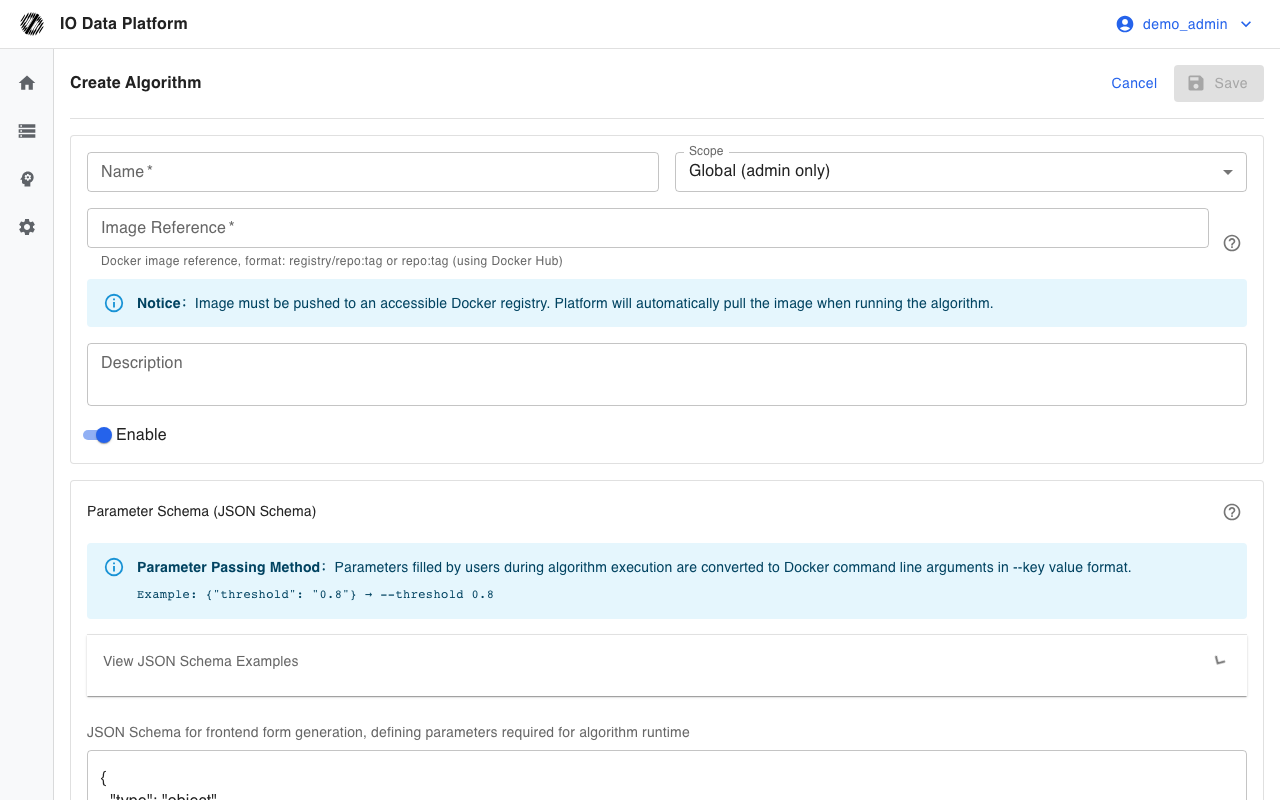Focus the Image Reference input field
1280x800 pixels.
(648, 228)
